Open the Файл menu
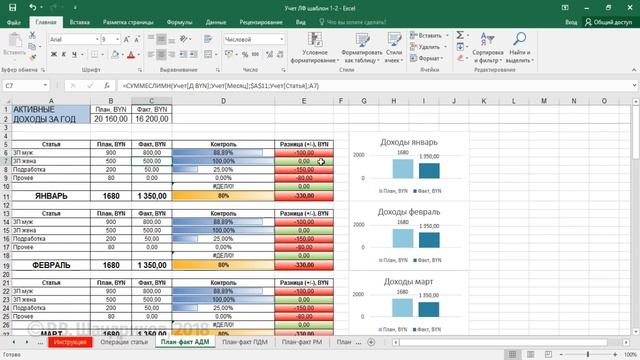640x360 pixels. (x=13, y=22)
